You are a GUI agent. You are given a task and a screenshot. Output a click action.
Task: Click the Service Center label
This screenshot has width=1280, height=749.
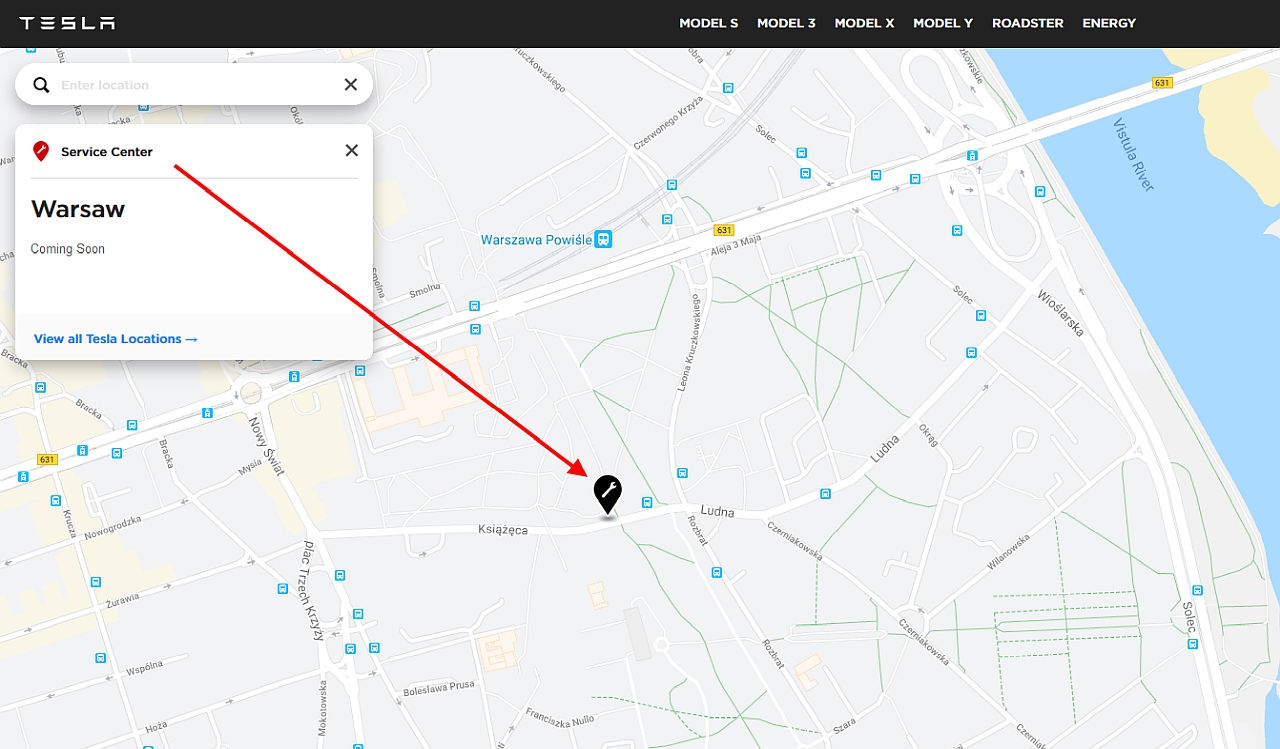click(x=107, y=152)
